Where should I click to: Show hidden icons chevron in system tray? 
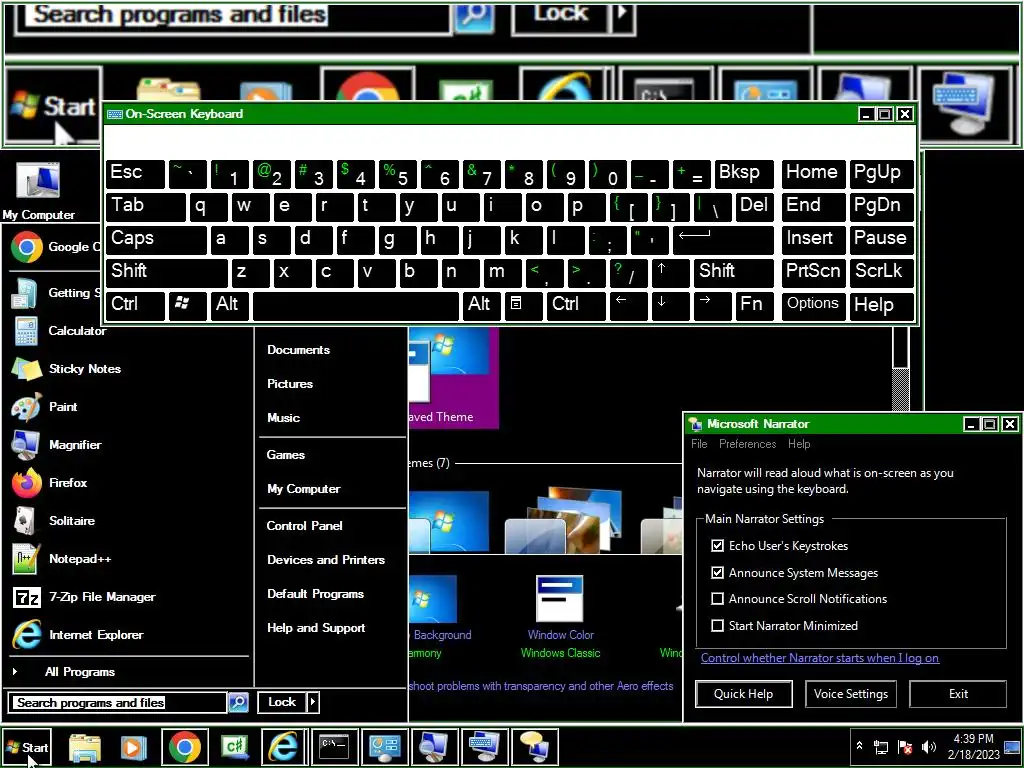pyautogui.click(x=859, y=746)
